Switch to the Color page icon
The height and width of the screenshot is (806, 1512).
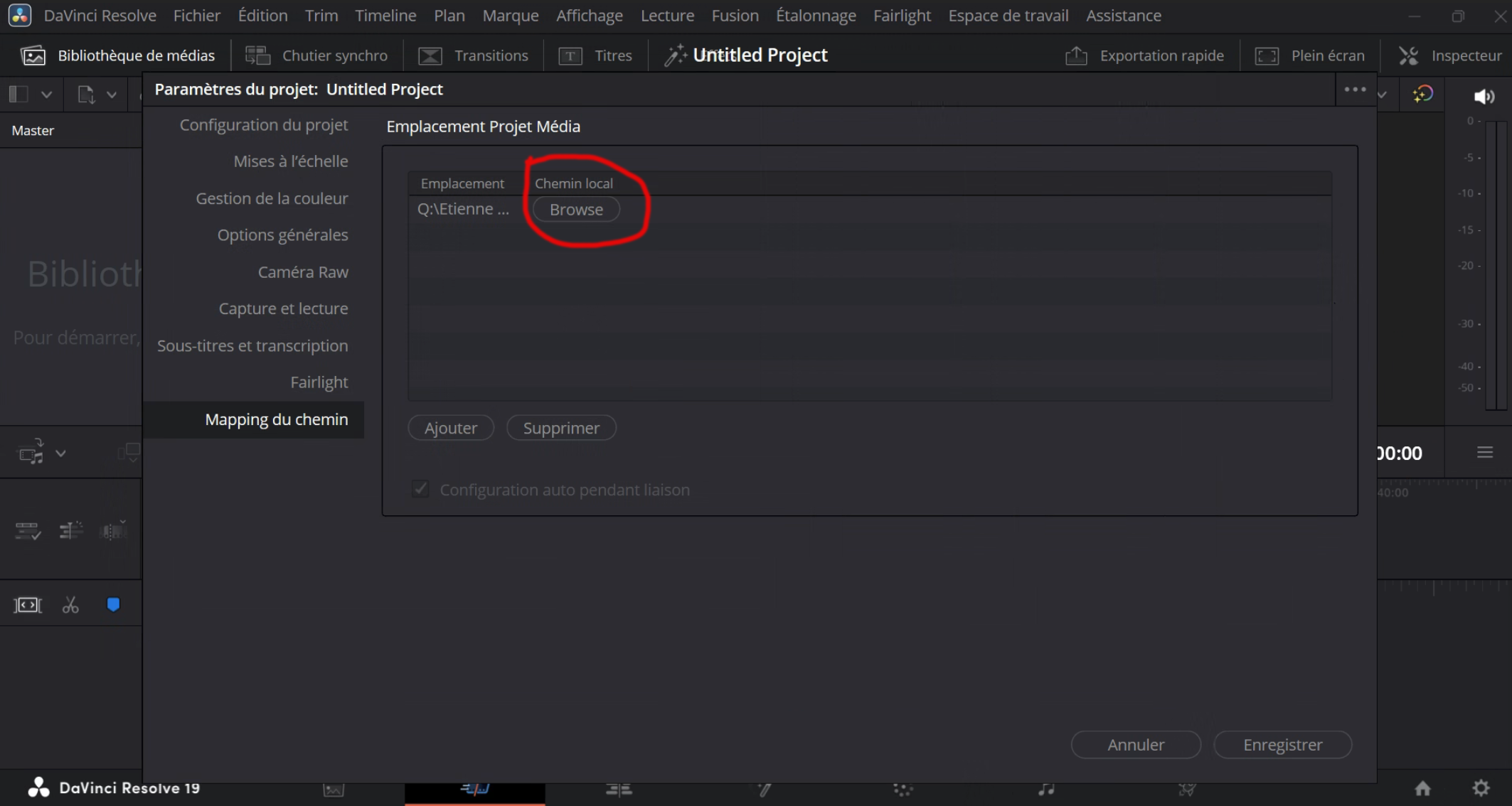tap(903, 789)
